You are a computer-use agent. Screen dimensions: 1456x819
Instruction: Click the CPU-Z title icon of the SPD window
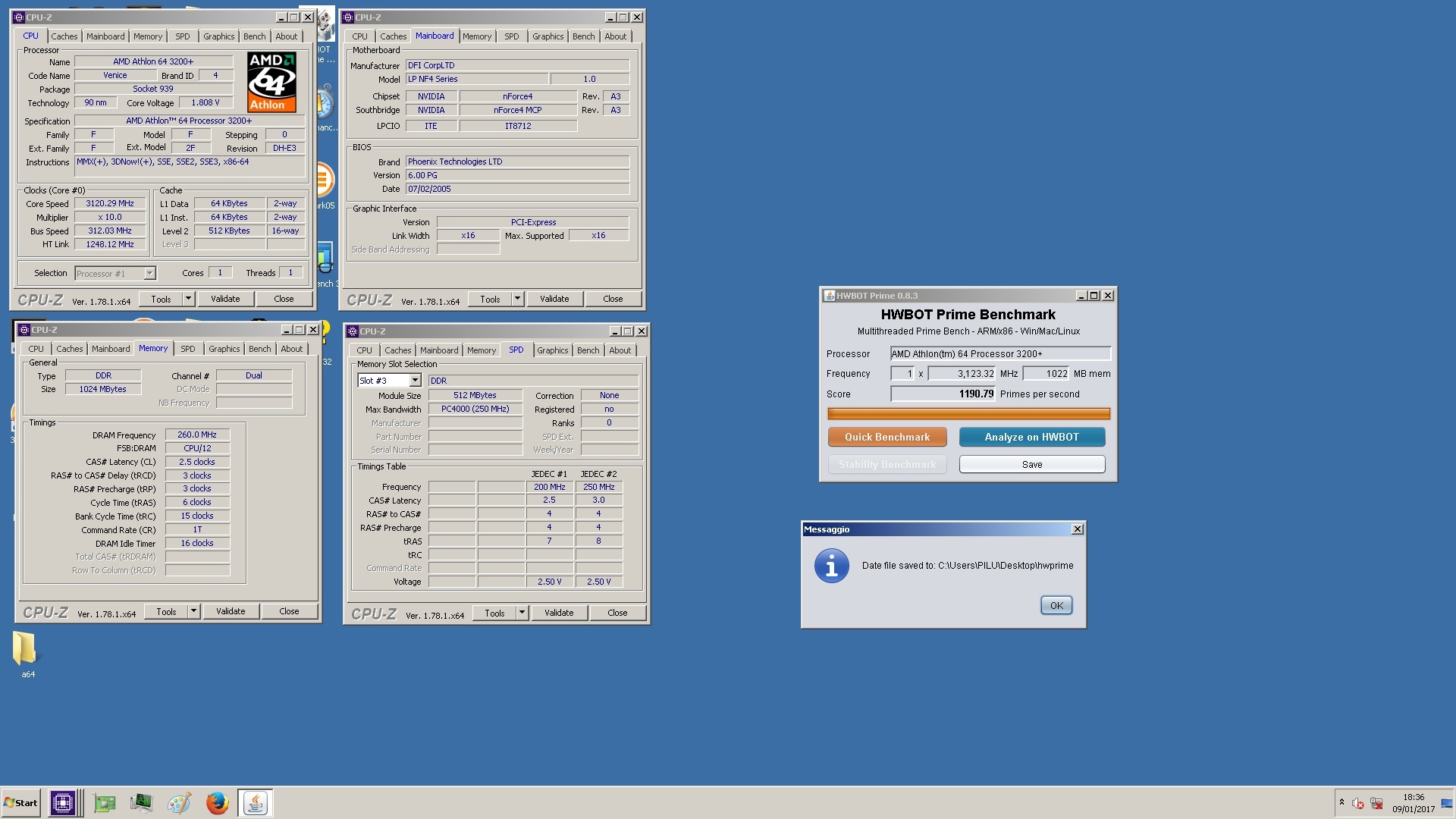(x=353, y=331)
